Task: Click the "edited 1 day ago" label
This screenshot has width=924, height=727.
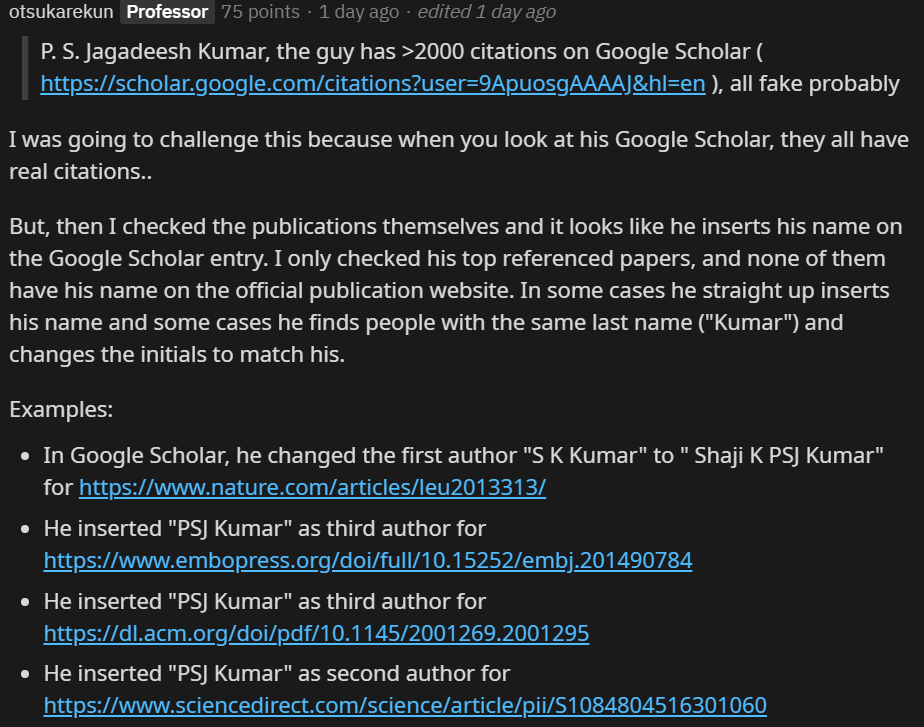Action: pyautogui.click(x=486, y=12)
